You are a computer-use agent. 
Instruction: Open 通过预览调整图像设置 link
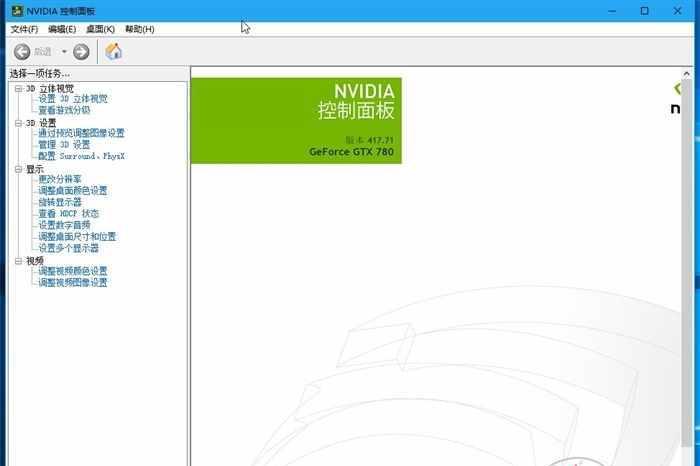pyautogui.click(x=81, y=133)
